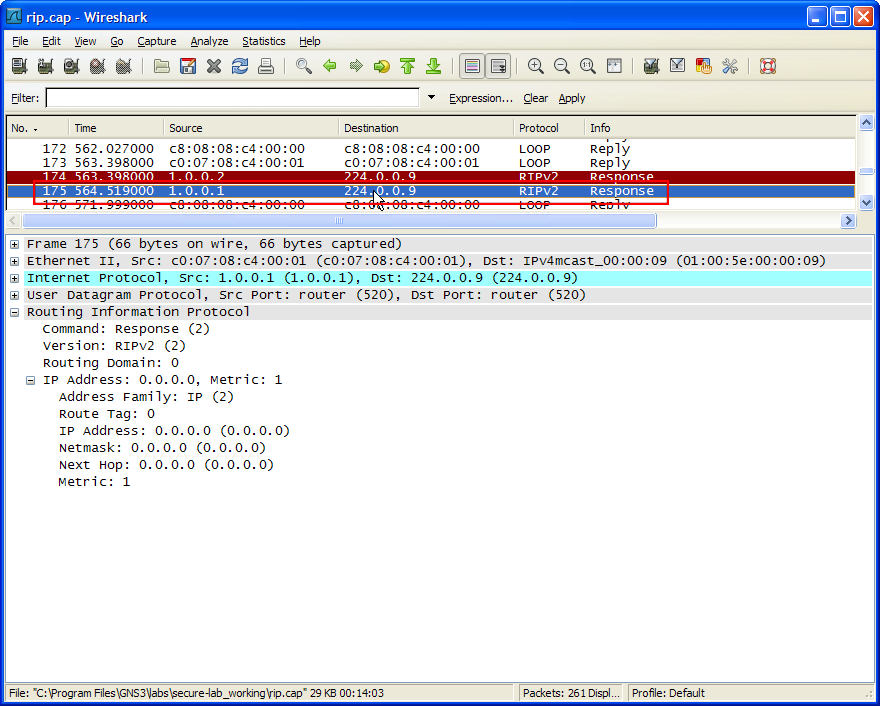Expand the Frame 175 tree node
The width and height of the screenshot is (880, 706).
(15, 244)
